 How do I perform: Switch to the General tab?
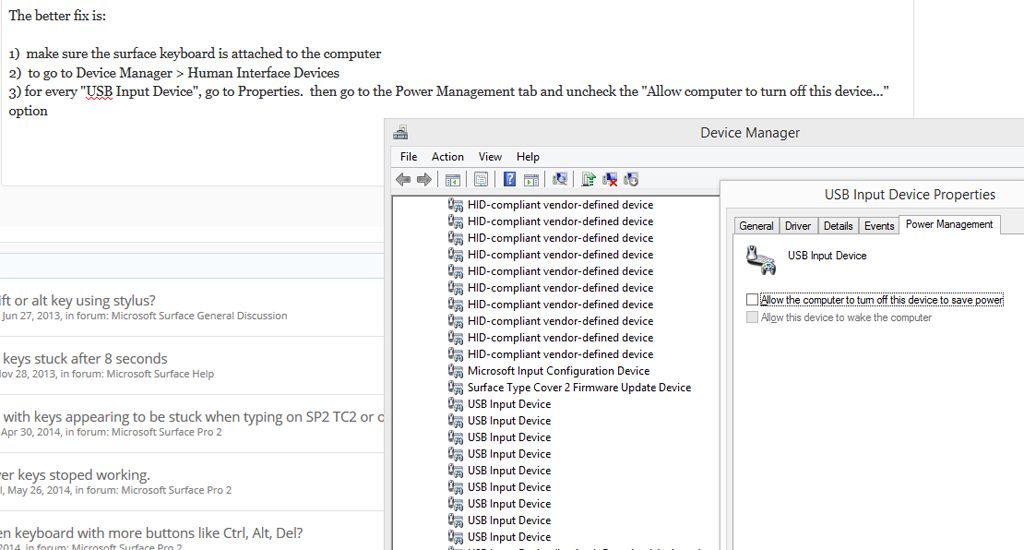(x=756, y=226)
